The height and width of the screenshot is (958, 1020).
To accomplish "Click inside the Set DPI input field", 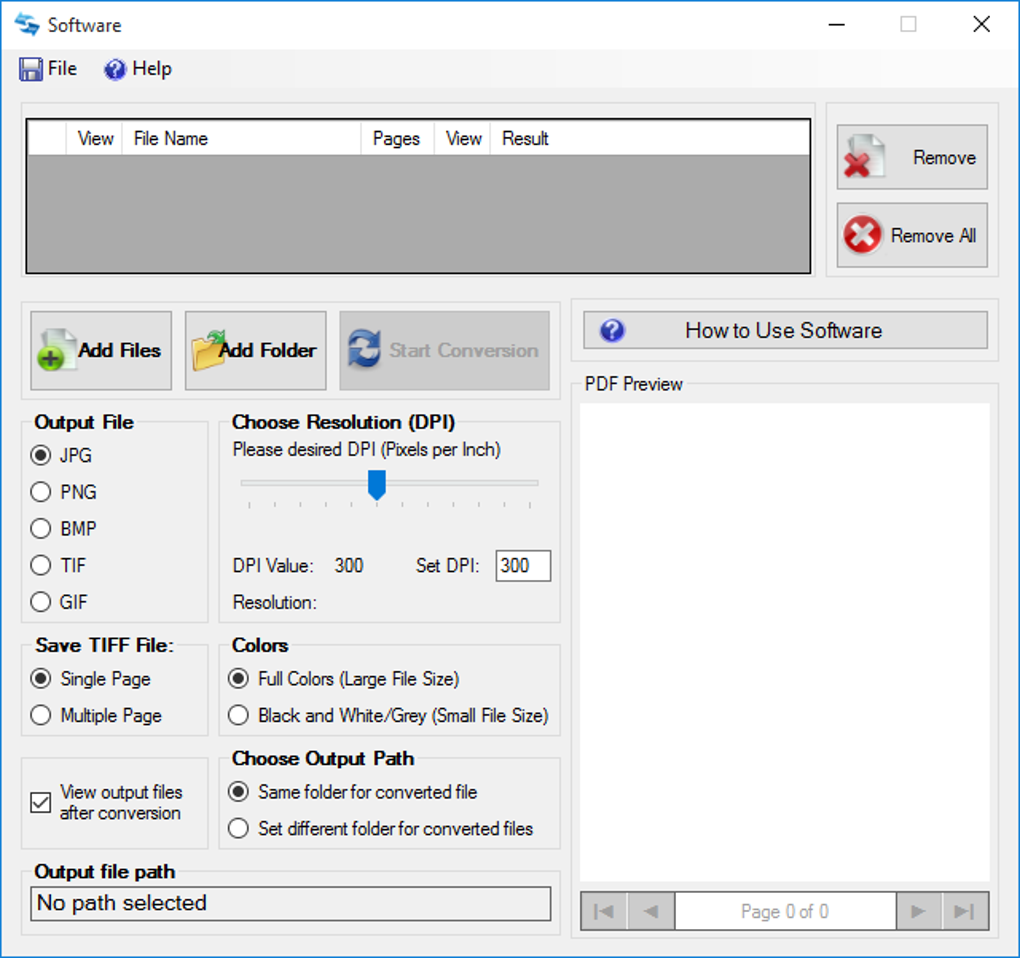I will (523, 566).
